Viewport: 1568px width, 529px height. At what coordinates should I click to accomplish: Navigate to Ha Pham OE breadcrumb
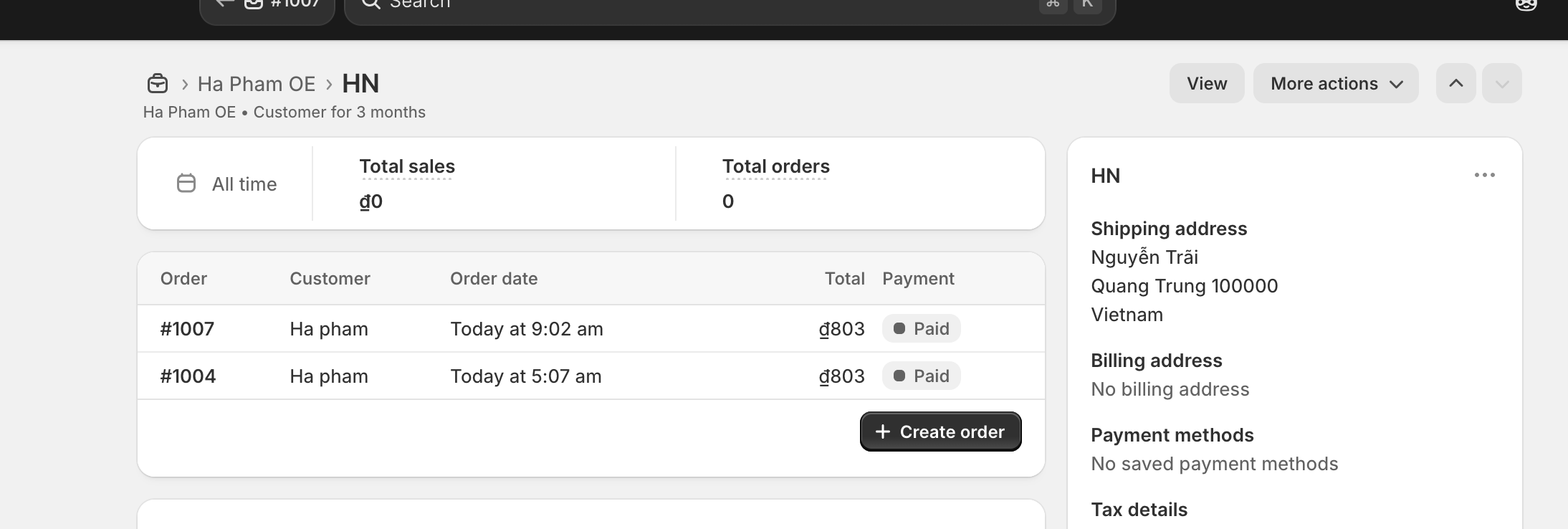[x=257, y=84]
